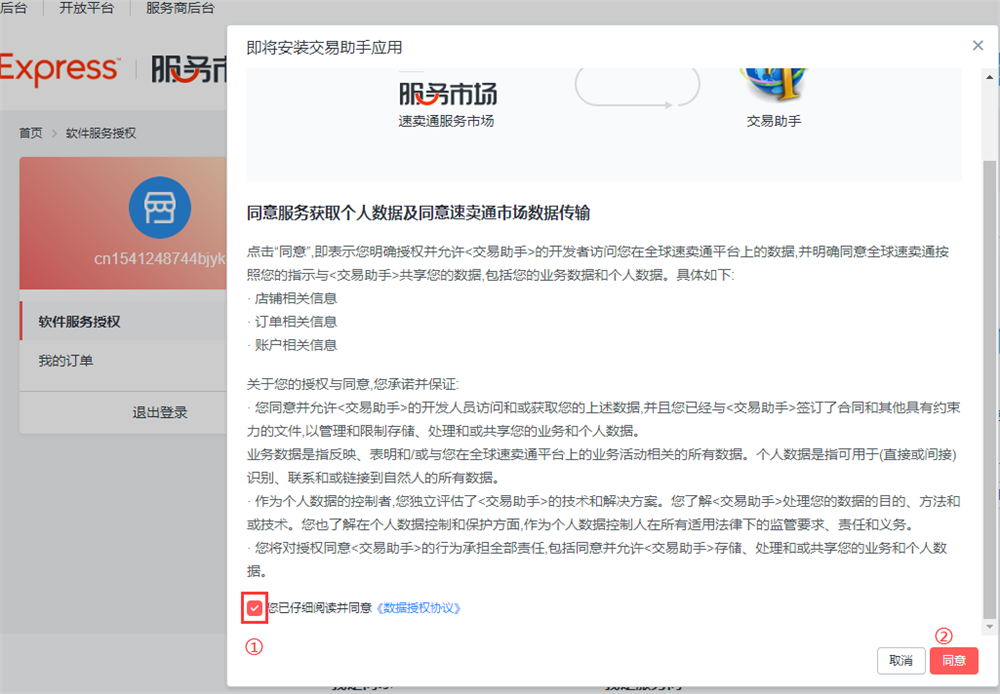Click the dialog scrollbar down arrow
1000x694 pixels.
pyautogui.click(x=989, y=627)
